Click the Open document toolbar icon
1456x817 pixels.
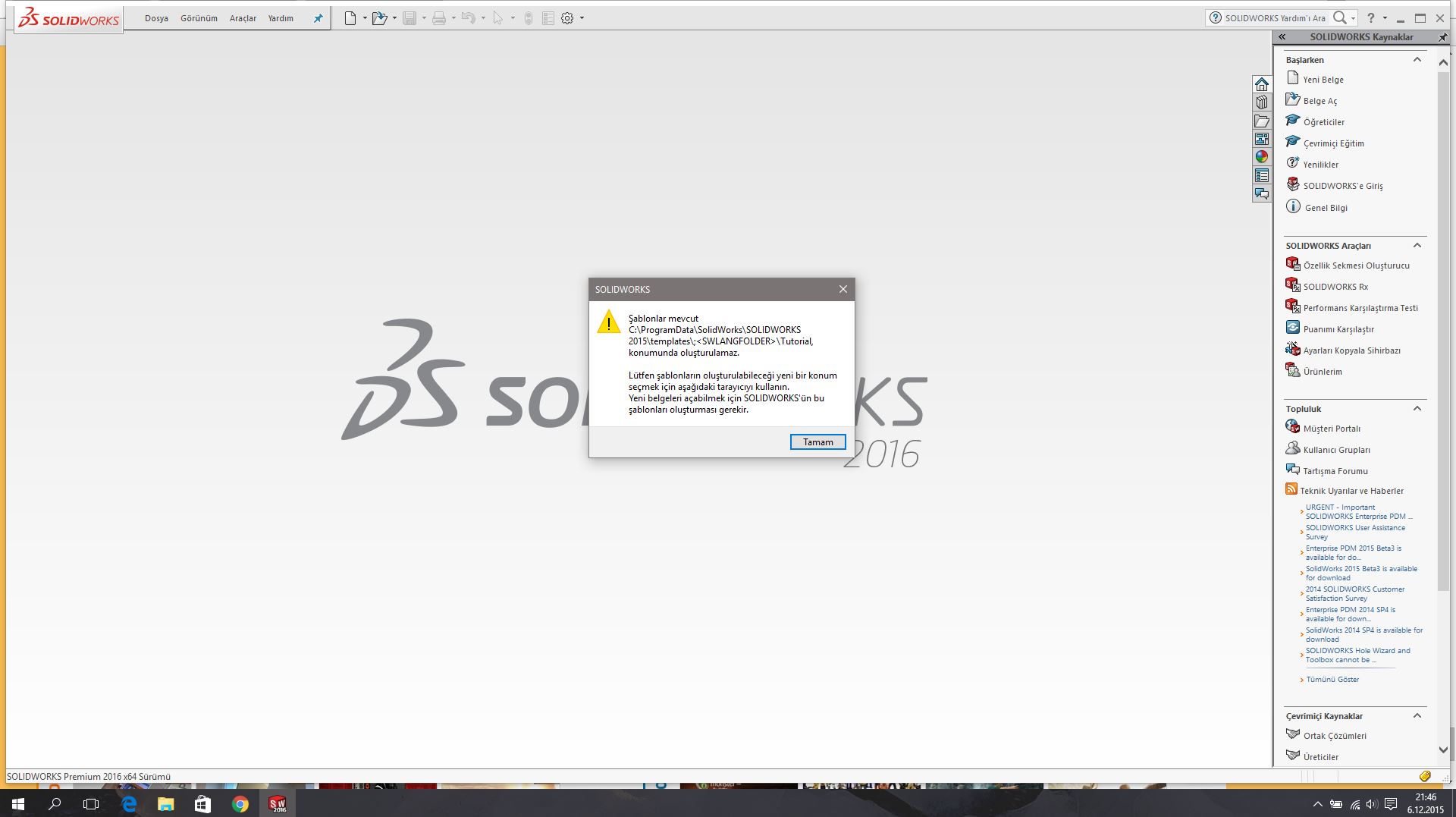(379, 18)
